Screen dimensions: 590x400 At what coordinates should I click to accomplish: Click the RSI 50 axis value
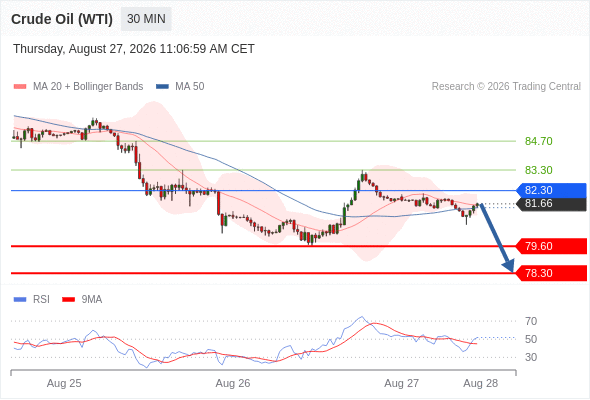pyautogui.click(x=531, y=339)
